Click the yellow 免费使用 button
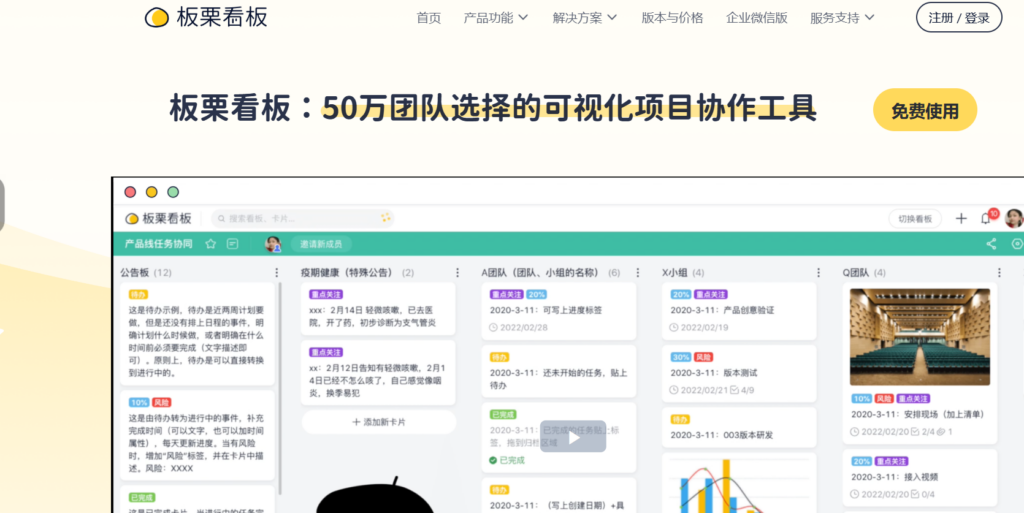This screenshot has width=1024, height=513. click(x=924, y=110)
